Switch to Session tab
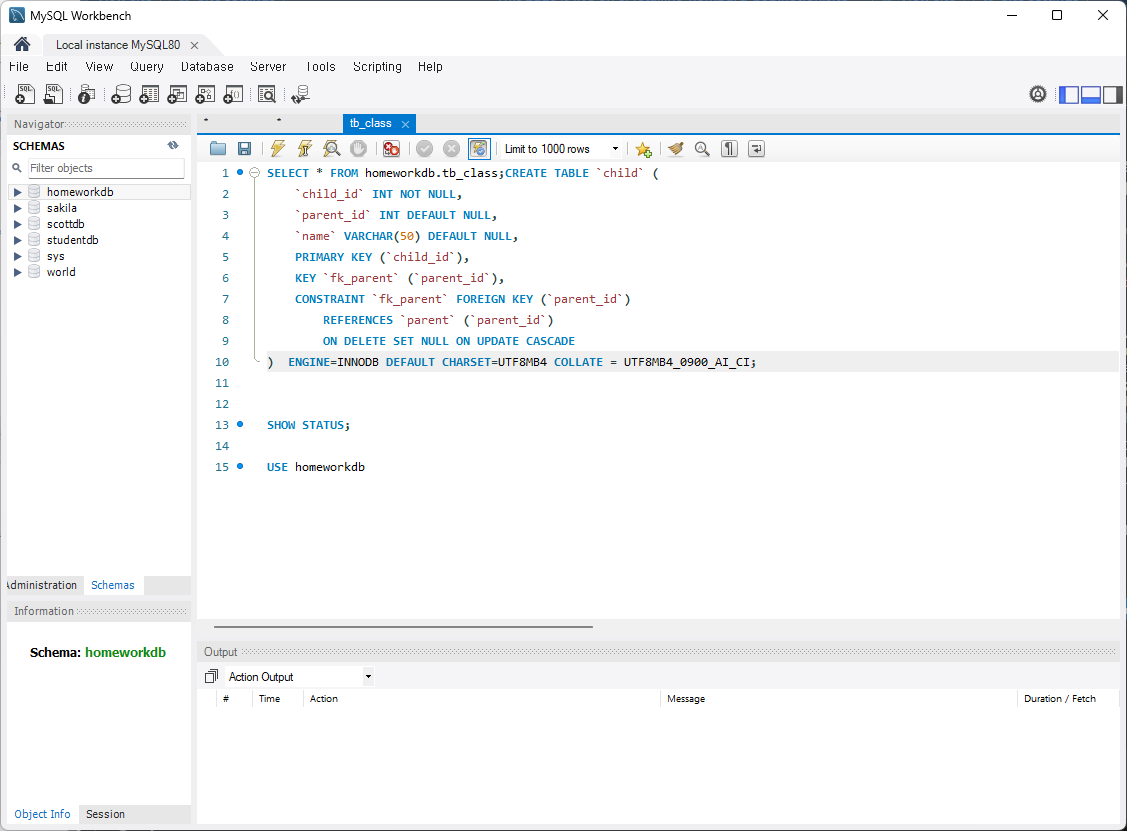Image resolution: width=1127 pixels, height=831 pixels. [106, 814]
